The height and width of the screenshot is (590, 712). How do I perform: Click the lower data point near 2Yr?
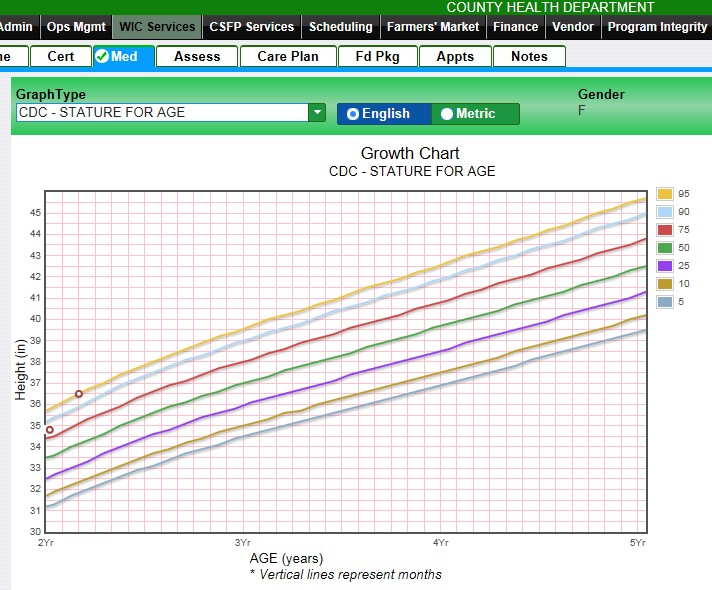tap(49, 430)
